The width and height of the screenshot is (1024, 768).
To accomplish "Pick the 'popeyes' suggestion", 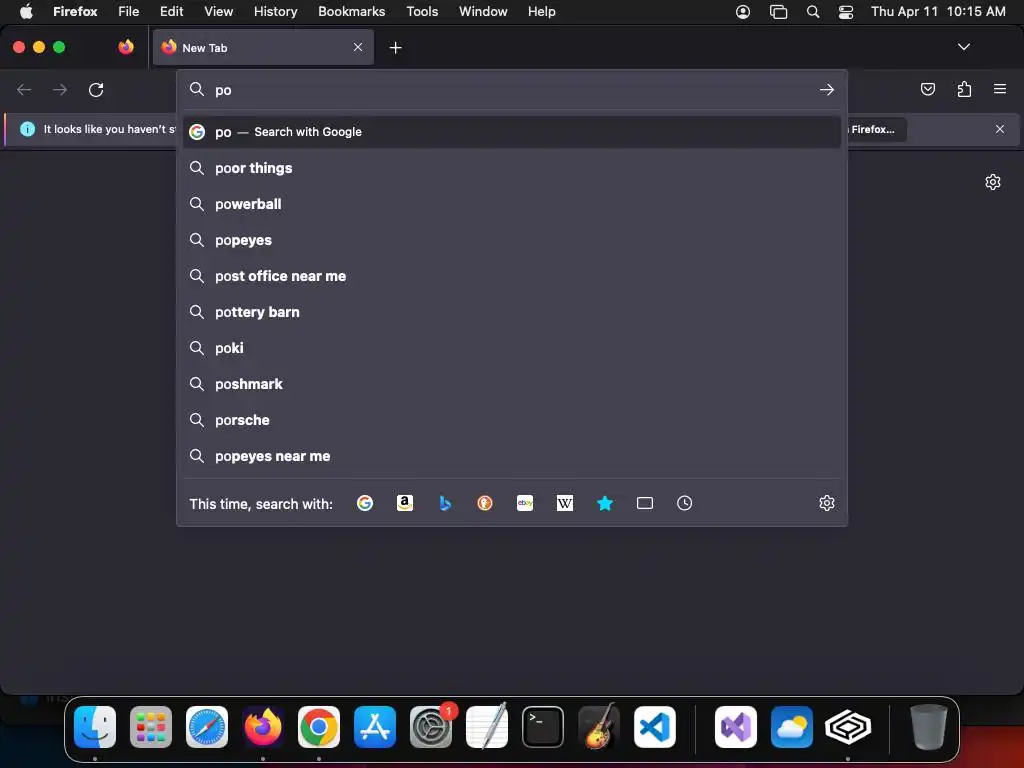I will (x=512, y=240).
